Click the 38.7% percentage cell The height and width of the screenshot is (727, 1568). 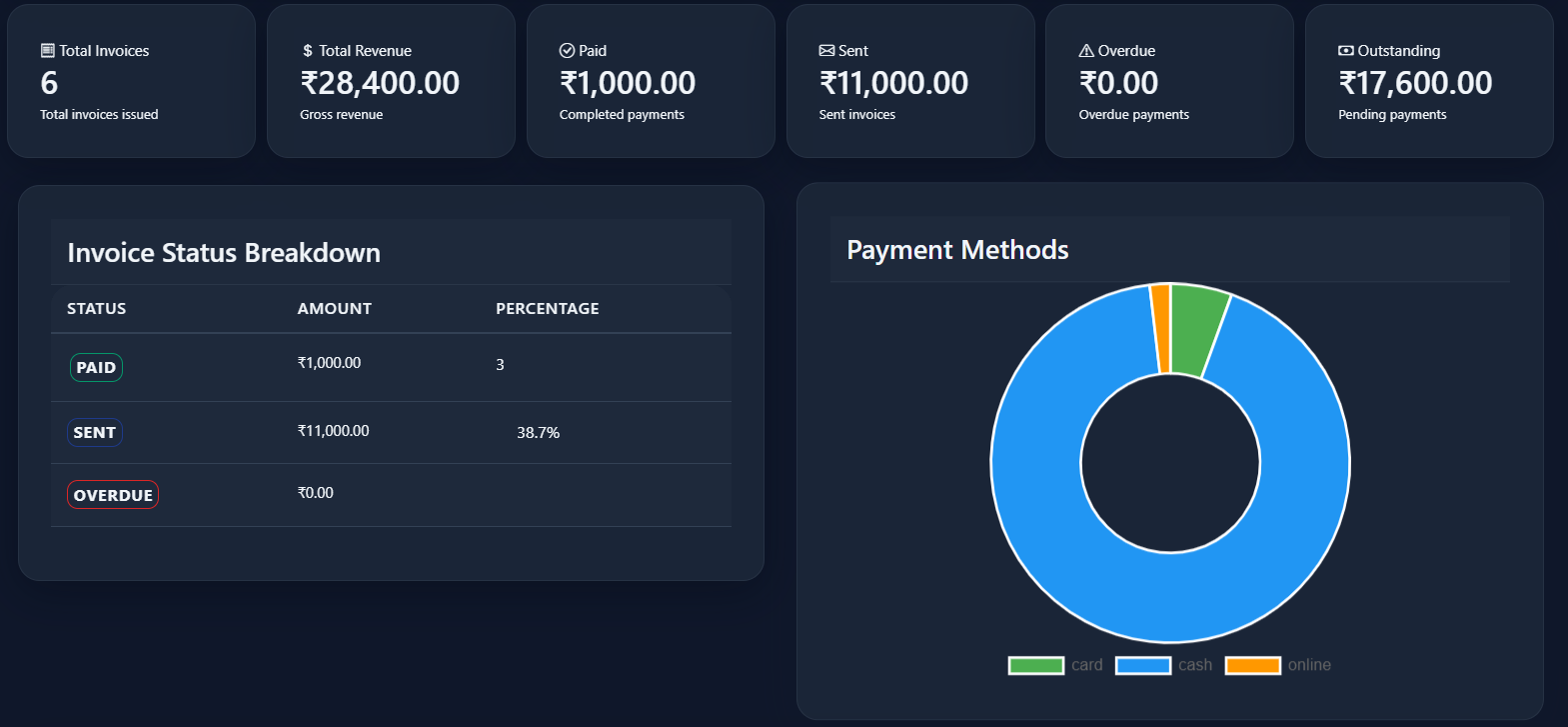click(539, 433)
